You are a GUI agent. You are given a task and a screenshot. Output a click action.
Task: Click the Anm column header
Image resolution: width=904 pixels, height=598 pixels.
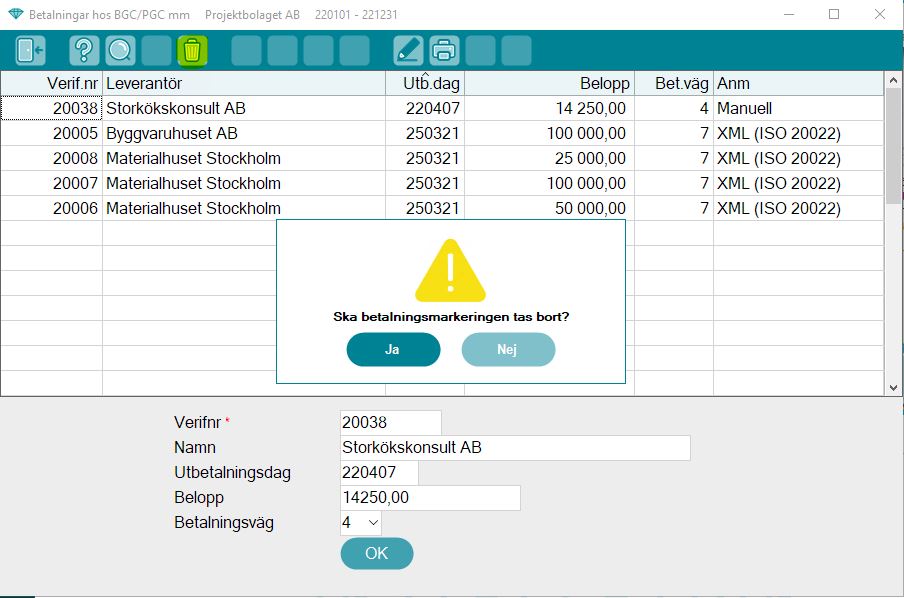tap(798, 84)
